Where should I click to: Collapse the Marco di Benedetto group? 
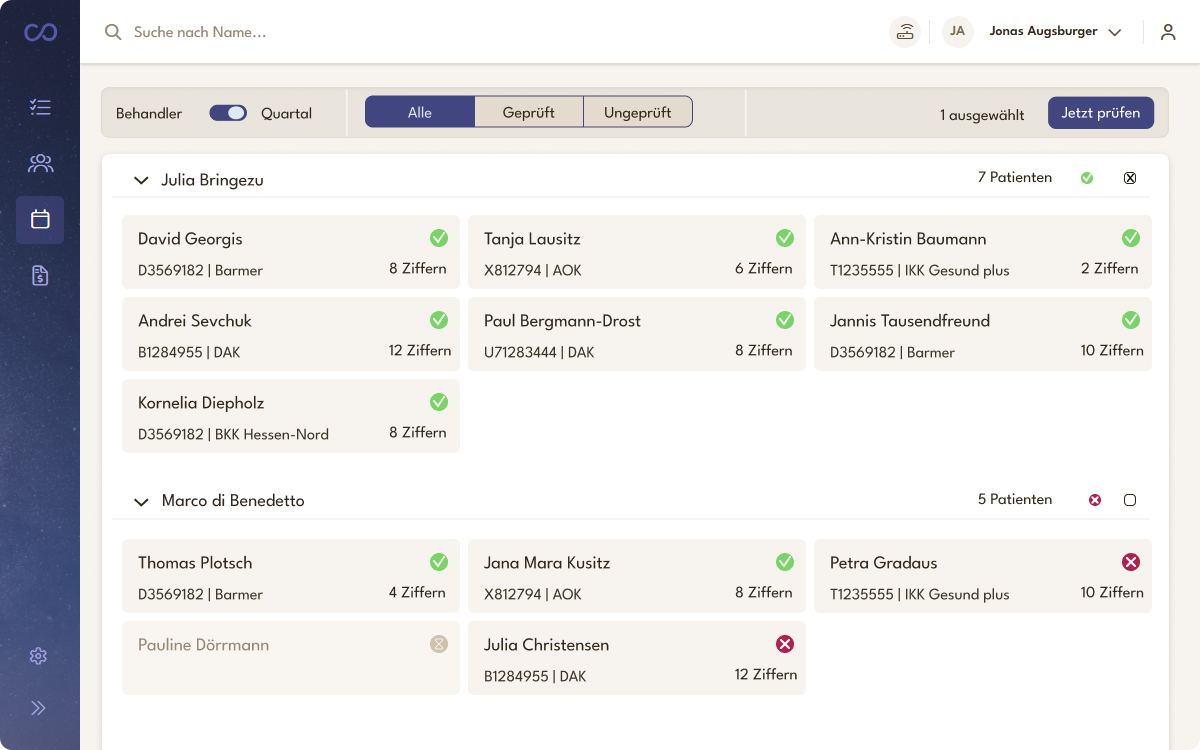point(141,500)
